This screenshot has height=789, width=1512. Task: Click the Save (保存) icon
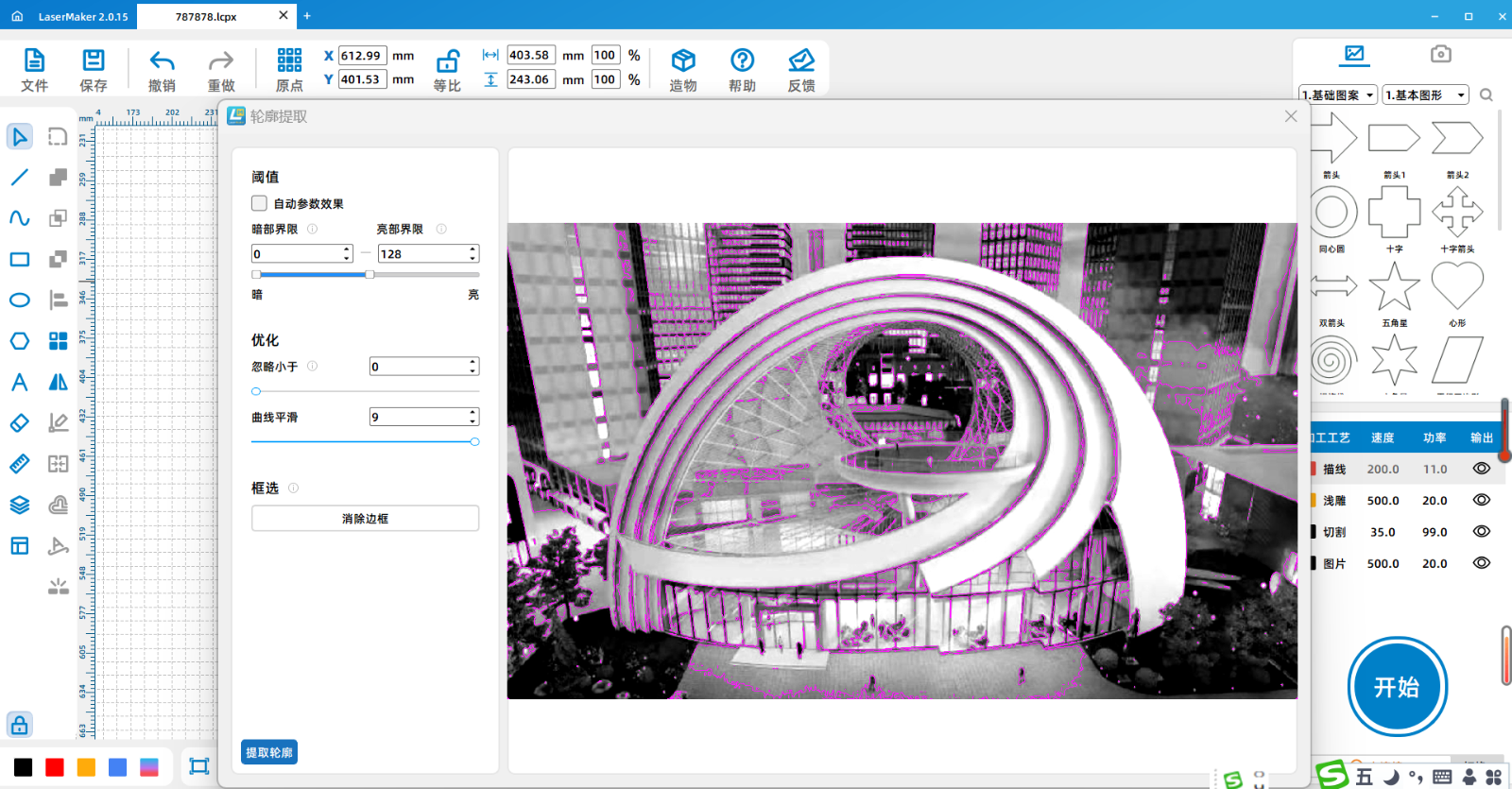(x=94, y=62)
